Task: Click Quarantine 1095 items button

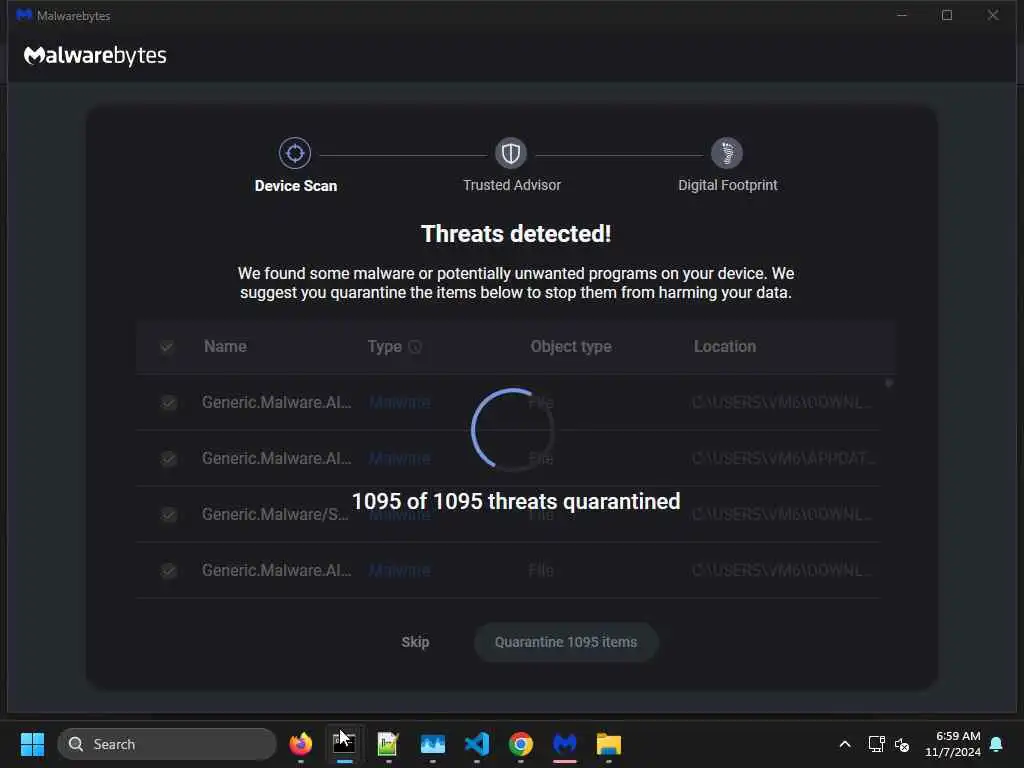Action: (x=566, y=642)
